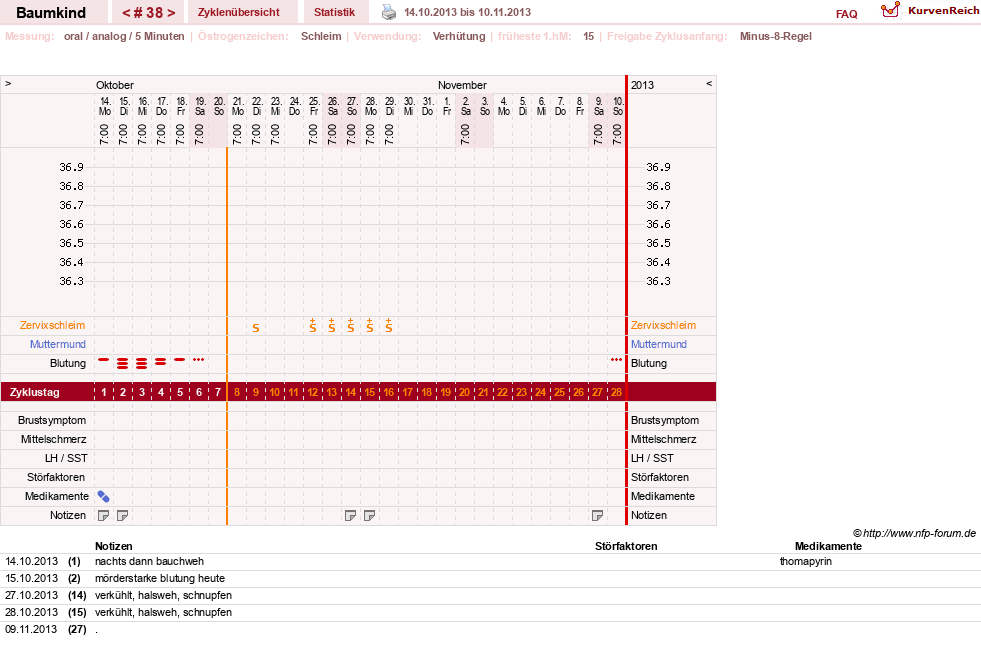This screenshot has width=981, height=665.
Task: Select cycle day 28 in Zyklustag row
Action: pos(616,392)
